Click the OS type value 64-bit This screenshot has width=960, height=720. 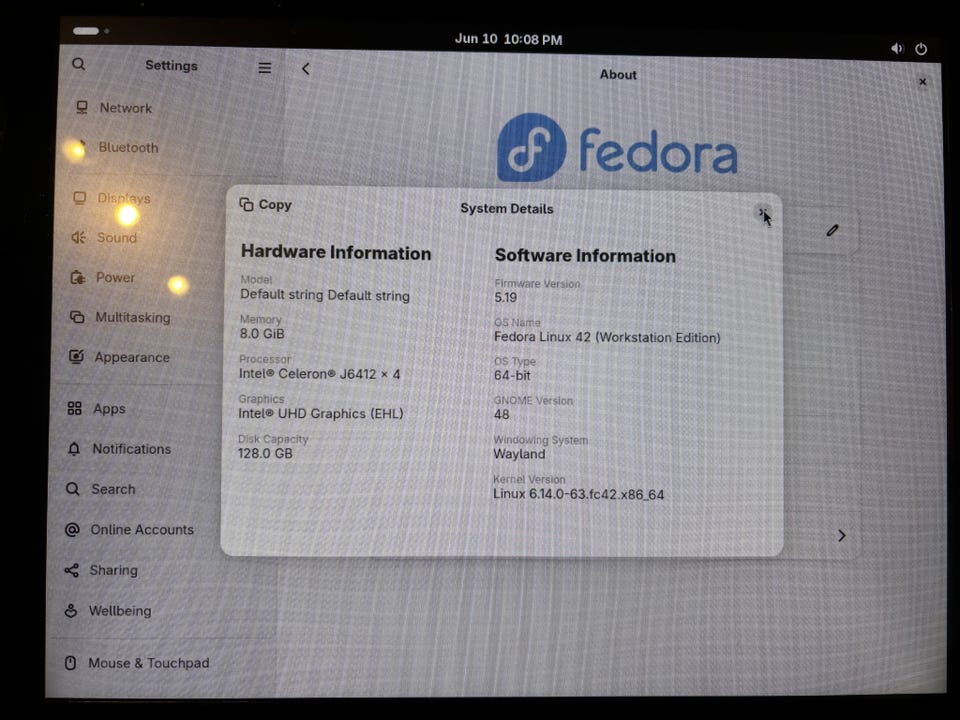[512, 375]
